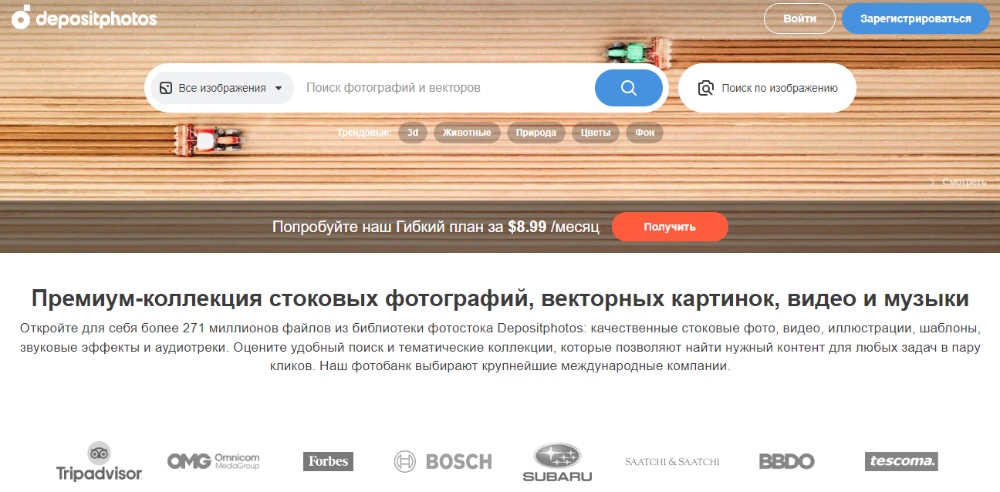Select the "Животные" trending tag
Viewport: 1000px width, 492px height.
pos(467,133)
